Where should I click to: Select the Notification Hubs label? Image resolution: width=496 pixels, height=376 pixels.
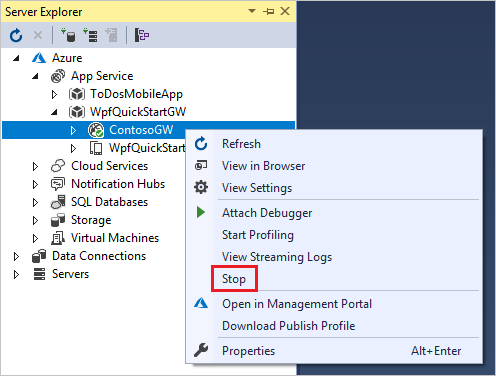(x=118, y=184)
